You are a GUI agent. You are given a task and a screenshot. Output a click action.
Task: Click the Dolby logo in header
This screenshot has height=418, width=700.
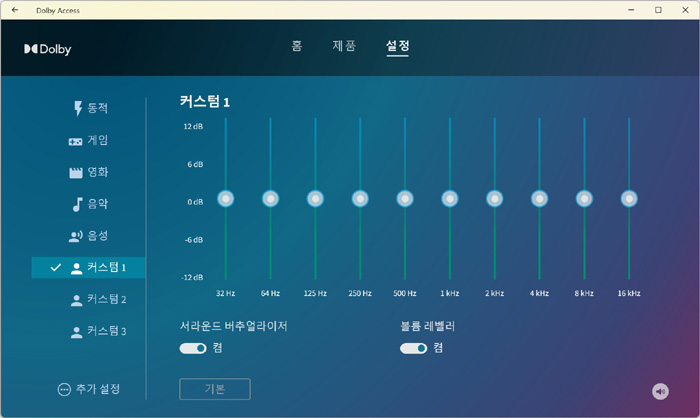point(48,48)
